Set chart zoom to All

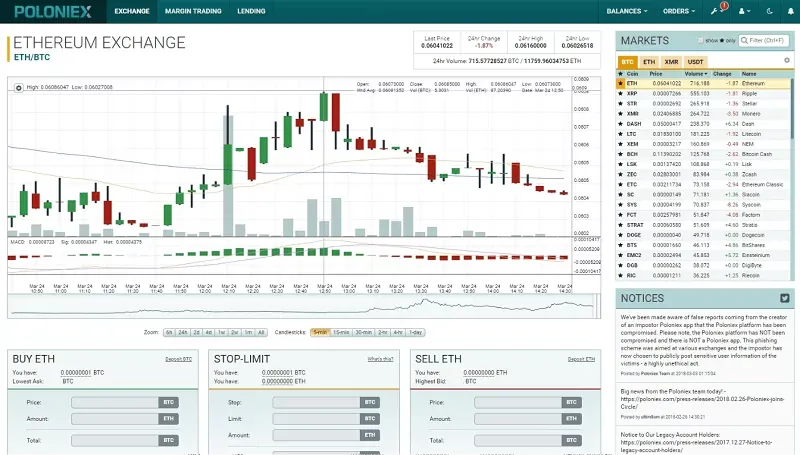click(261, 333)
